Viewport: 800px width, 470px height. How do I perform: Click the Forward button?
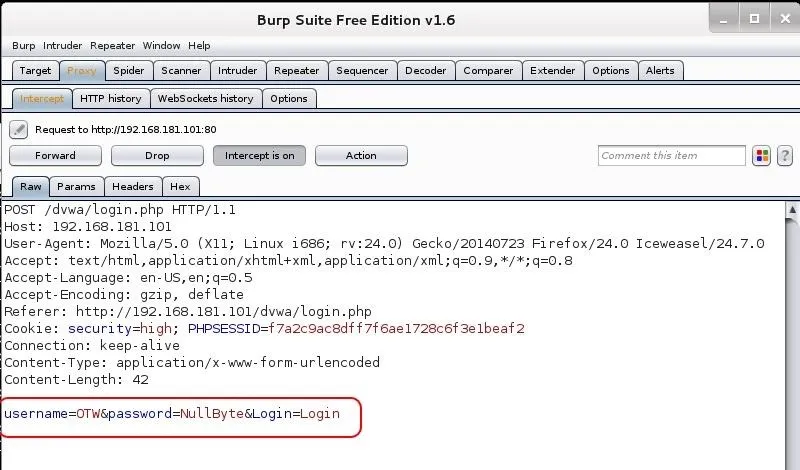[55, 156]
